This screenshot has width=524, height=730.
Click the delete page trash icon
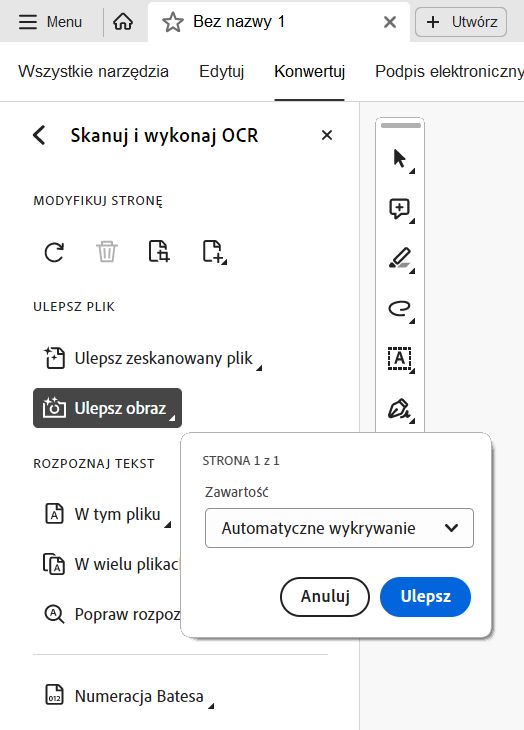[x=107, y=252]
